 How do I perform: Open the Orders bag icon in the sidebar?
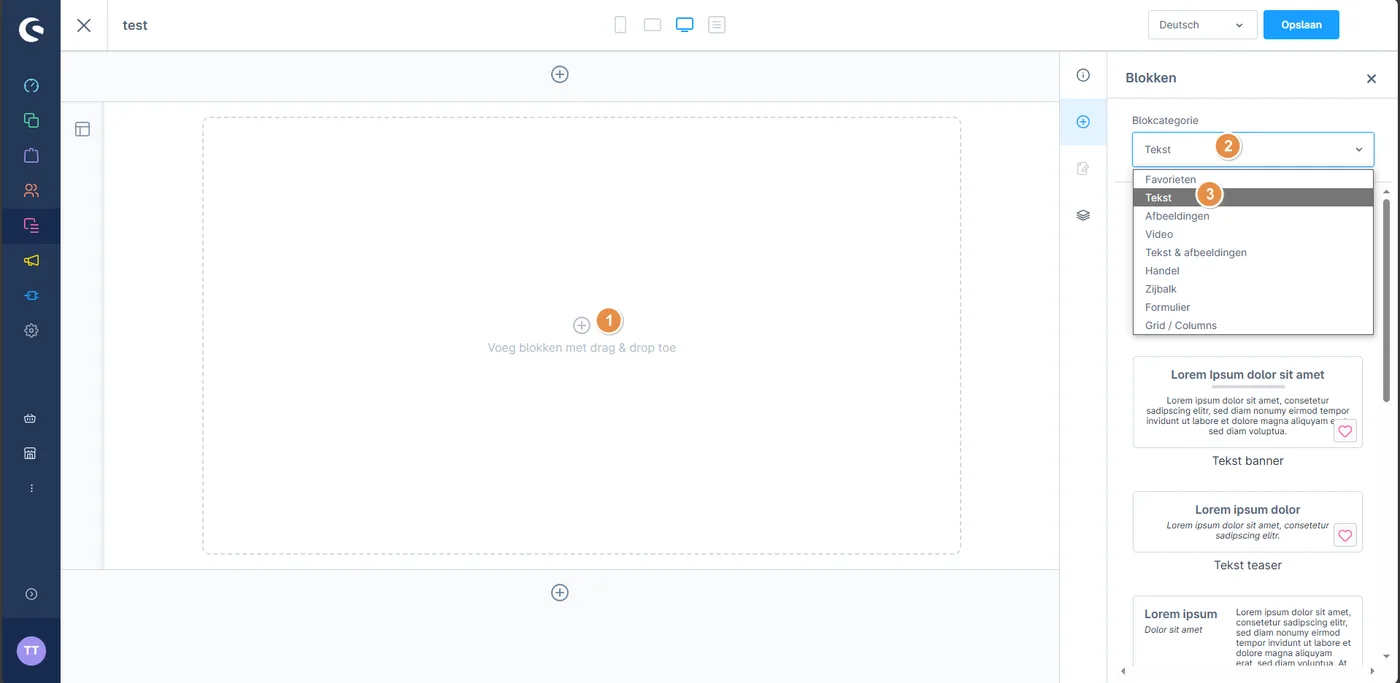pos(31,155)
